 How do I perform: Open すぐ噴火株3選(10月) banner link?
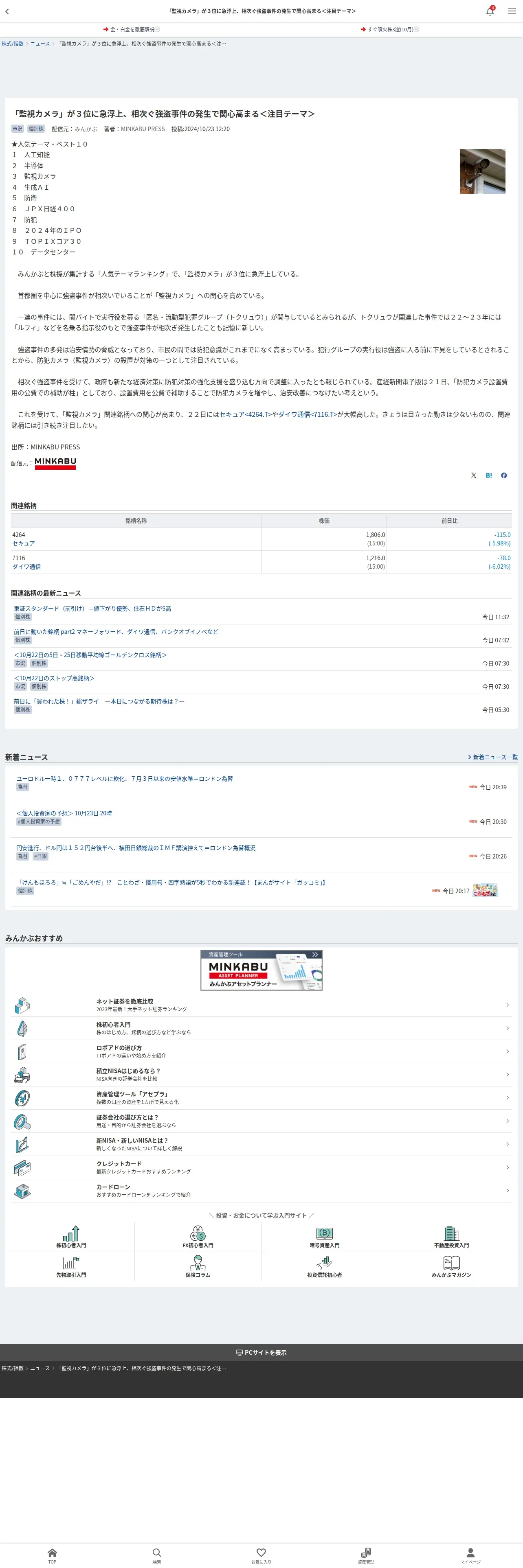click(390, 29)
